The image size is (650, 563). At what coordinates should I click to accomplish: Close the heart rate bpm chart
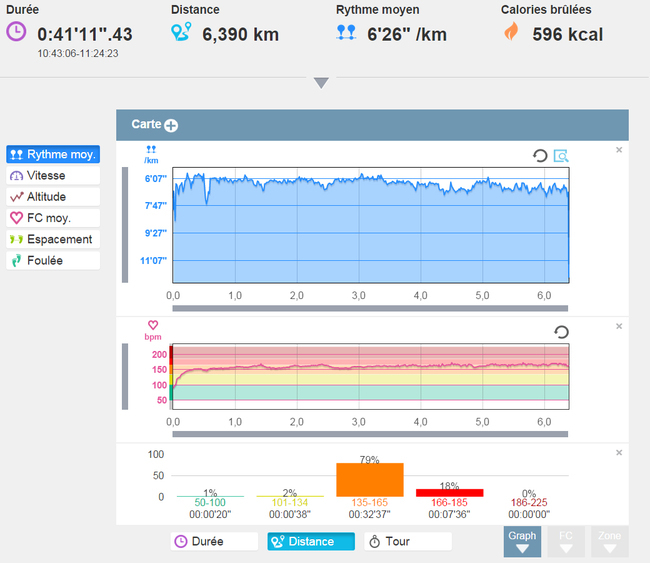click(619, 326)
